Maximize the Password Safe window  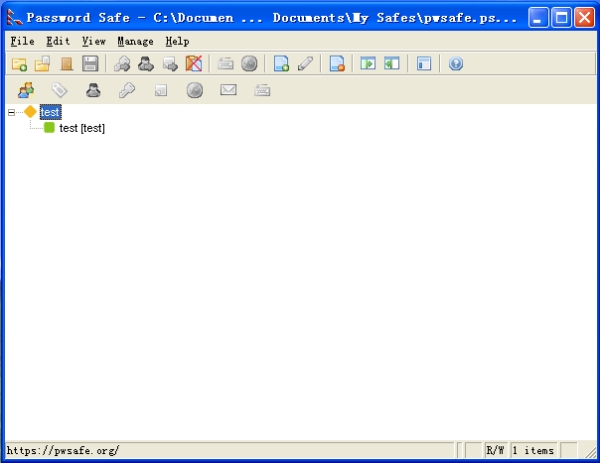click(561, 18)
